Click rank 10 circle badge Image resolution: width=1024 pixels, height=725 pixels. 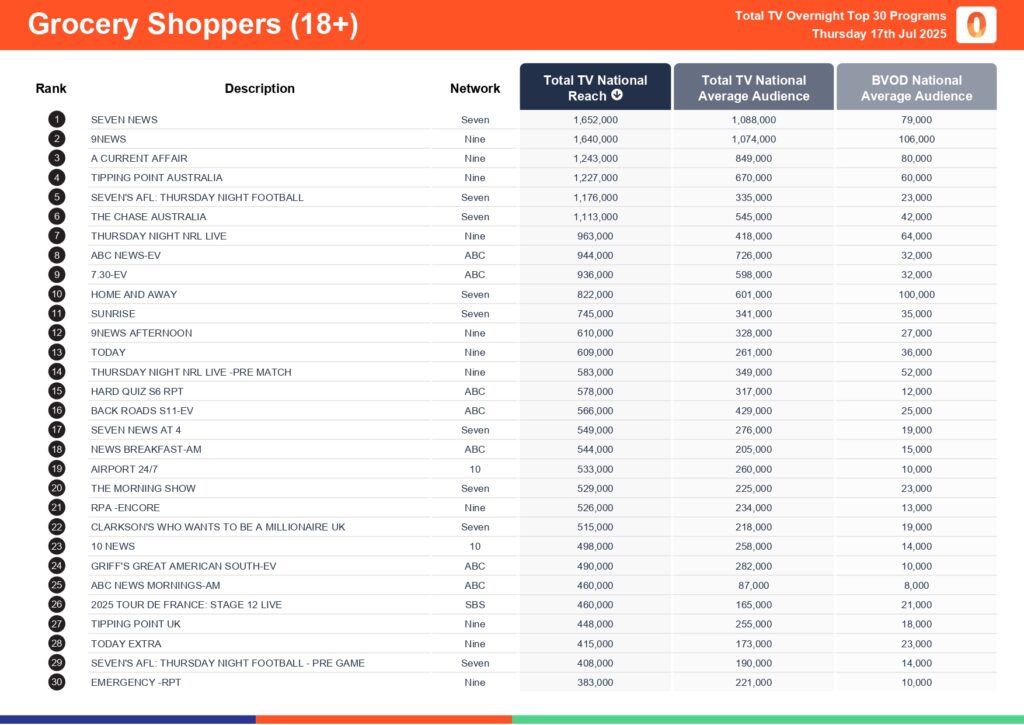pos(56,294)
